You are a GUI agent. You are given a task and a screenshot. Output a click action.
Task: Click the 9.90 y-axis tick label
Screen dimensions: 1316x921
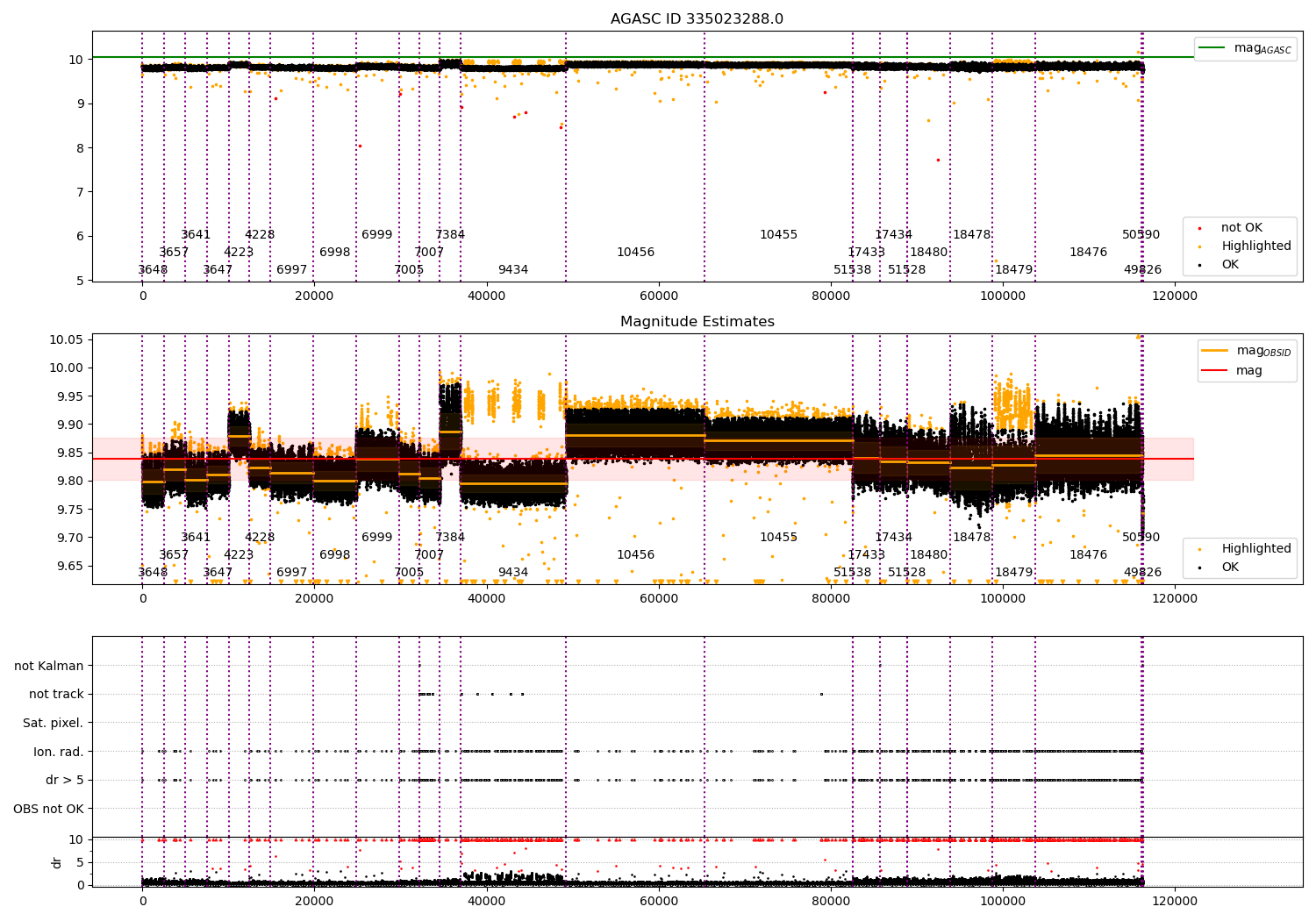click(70, 425)
